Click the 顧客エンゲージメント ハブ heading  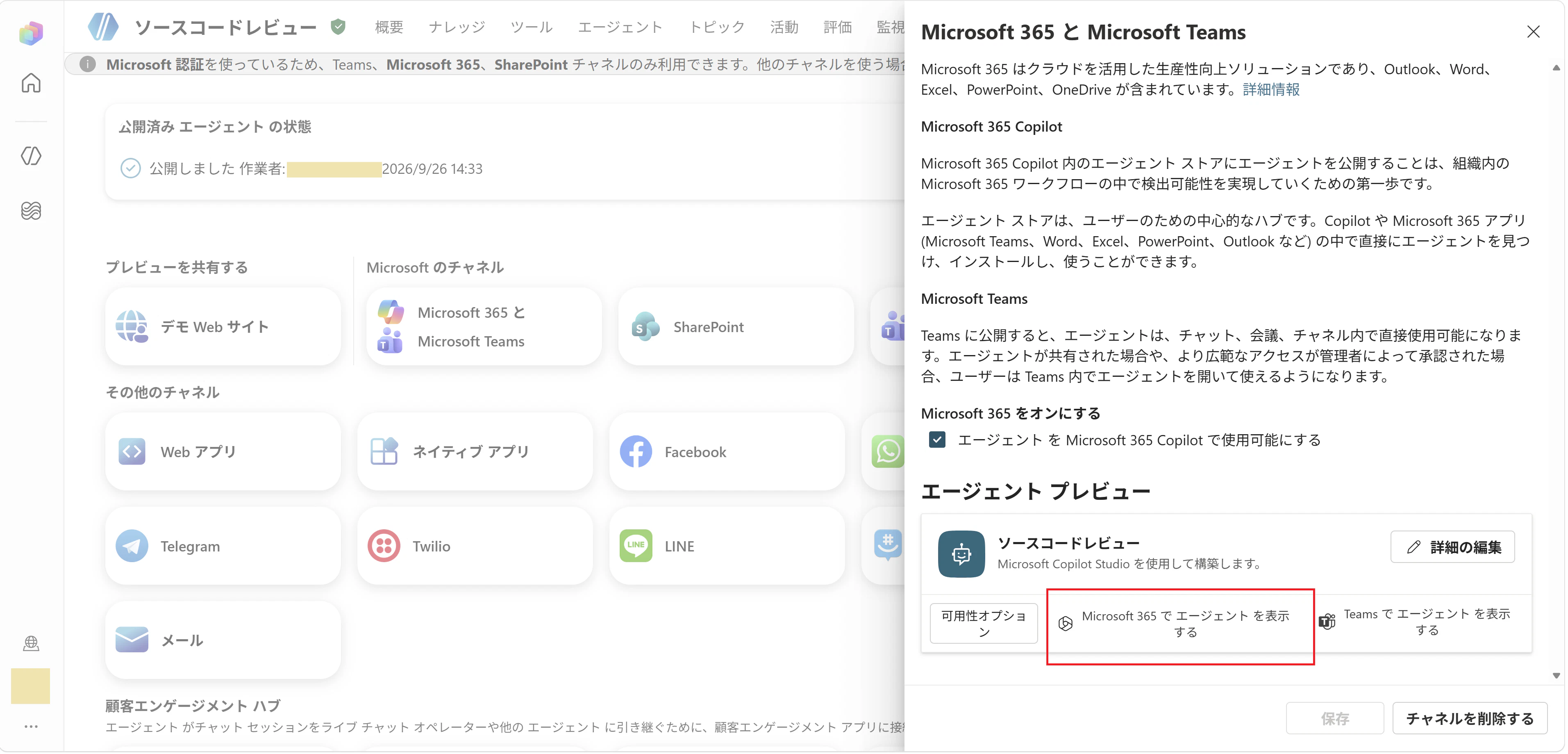[193, 706]
